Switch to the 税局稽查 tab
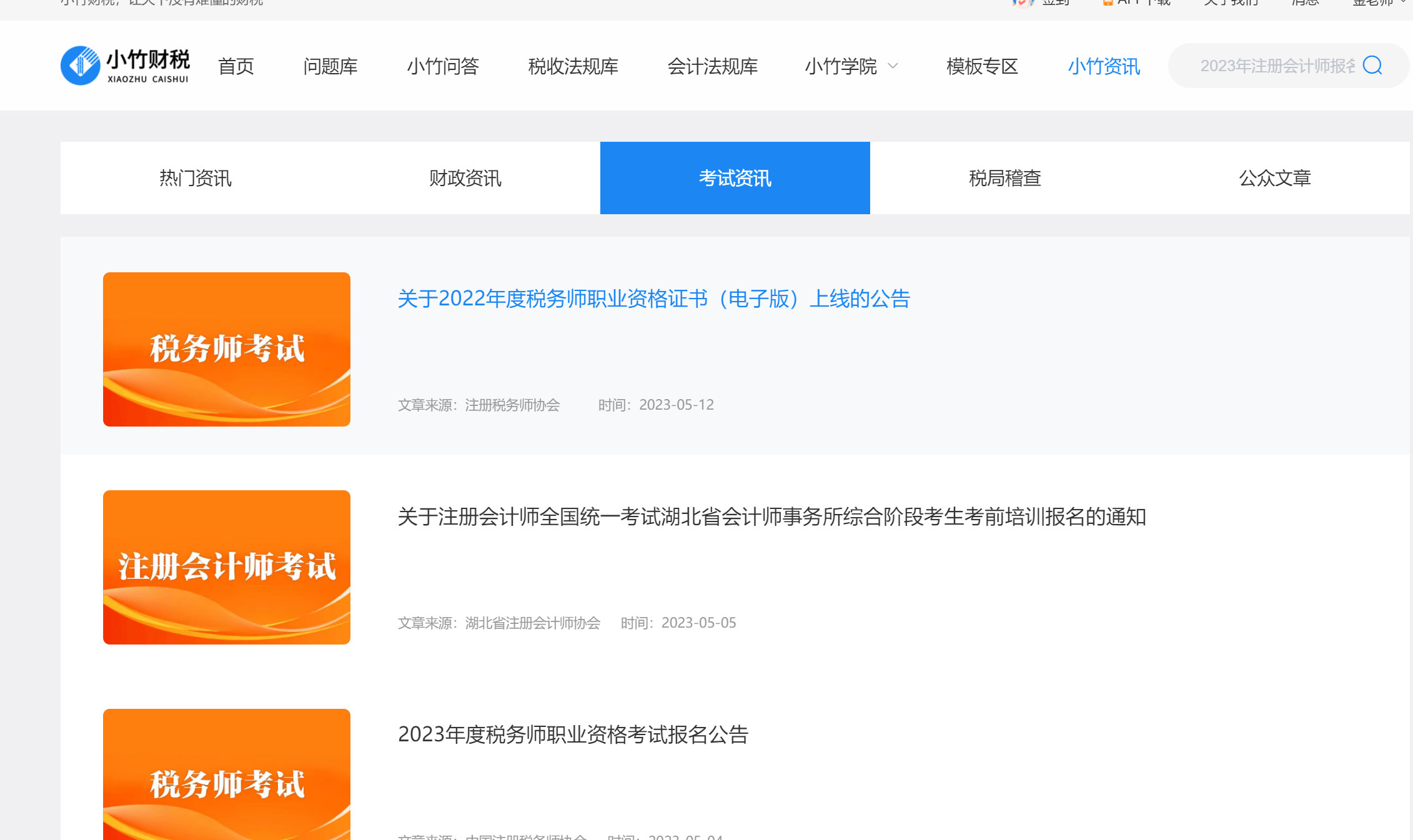 1004,178
